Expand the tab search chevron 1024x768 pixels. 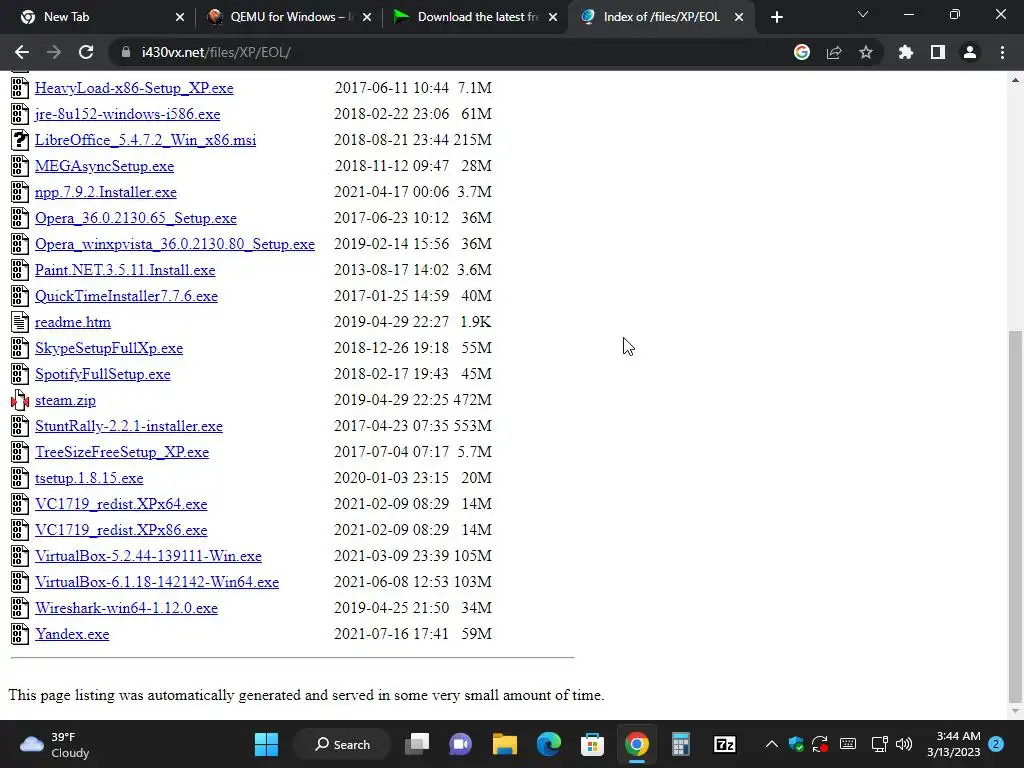tap(863, 14)
